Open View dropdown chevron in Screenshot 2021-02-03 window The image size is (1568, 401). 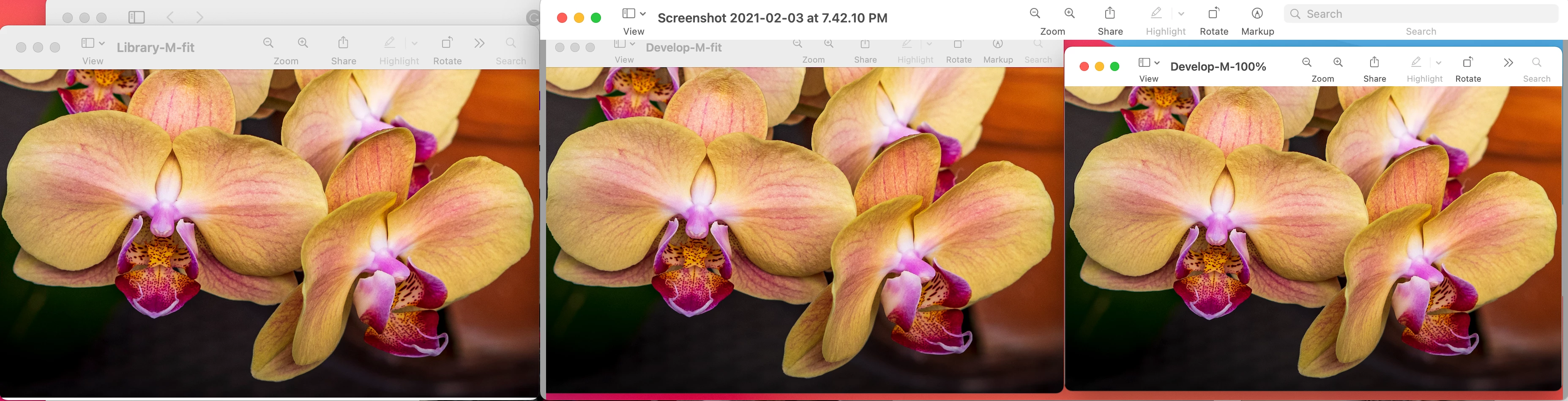pos(643,14)
